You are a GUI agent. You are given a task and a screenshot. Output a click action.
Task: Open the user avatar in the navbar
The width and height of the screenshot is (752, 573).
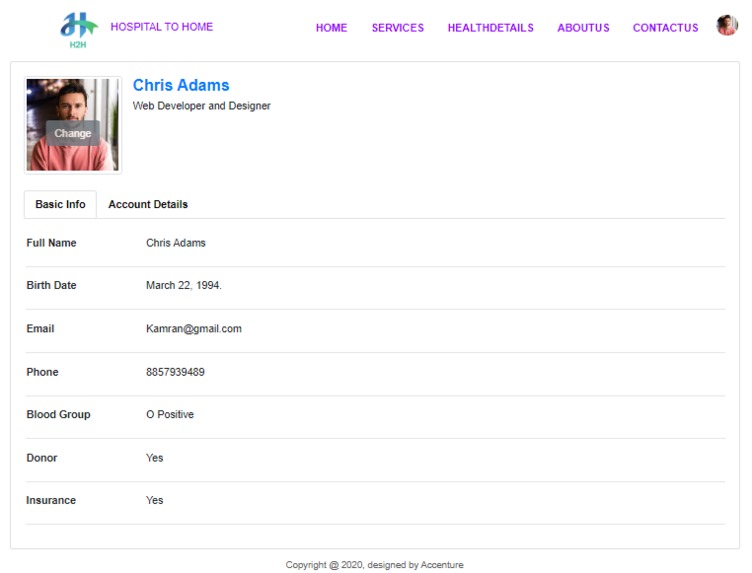[727, 25]
